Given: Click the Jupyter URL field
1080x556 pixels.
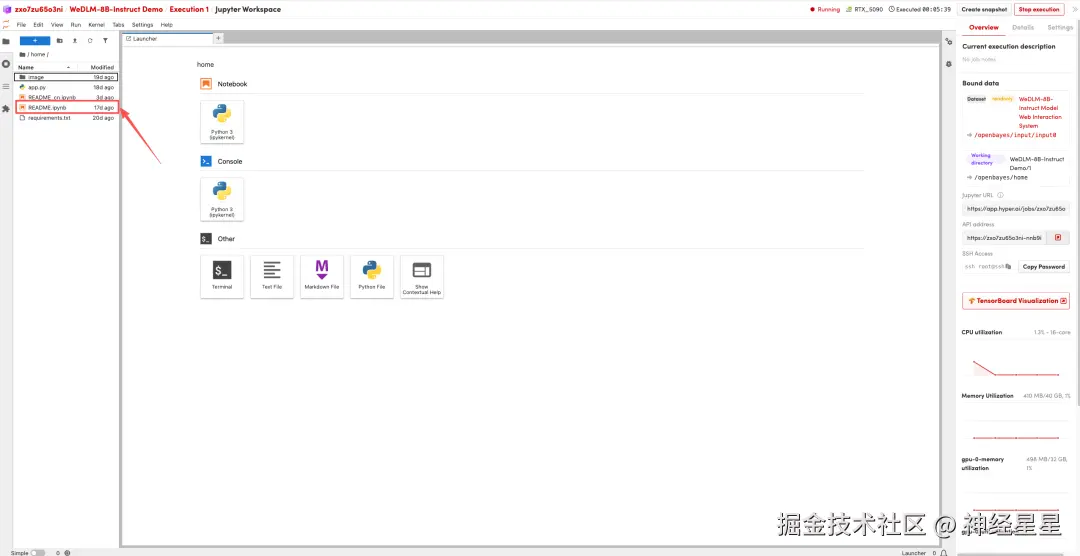Looking at the screenshot, I should click(1015, 209).
